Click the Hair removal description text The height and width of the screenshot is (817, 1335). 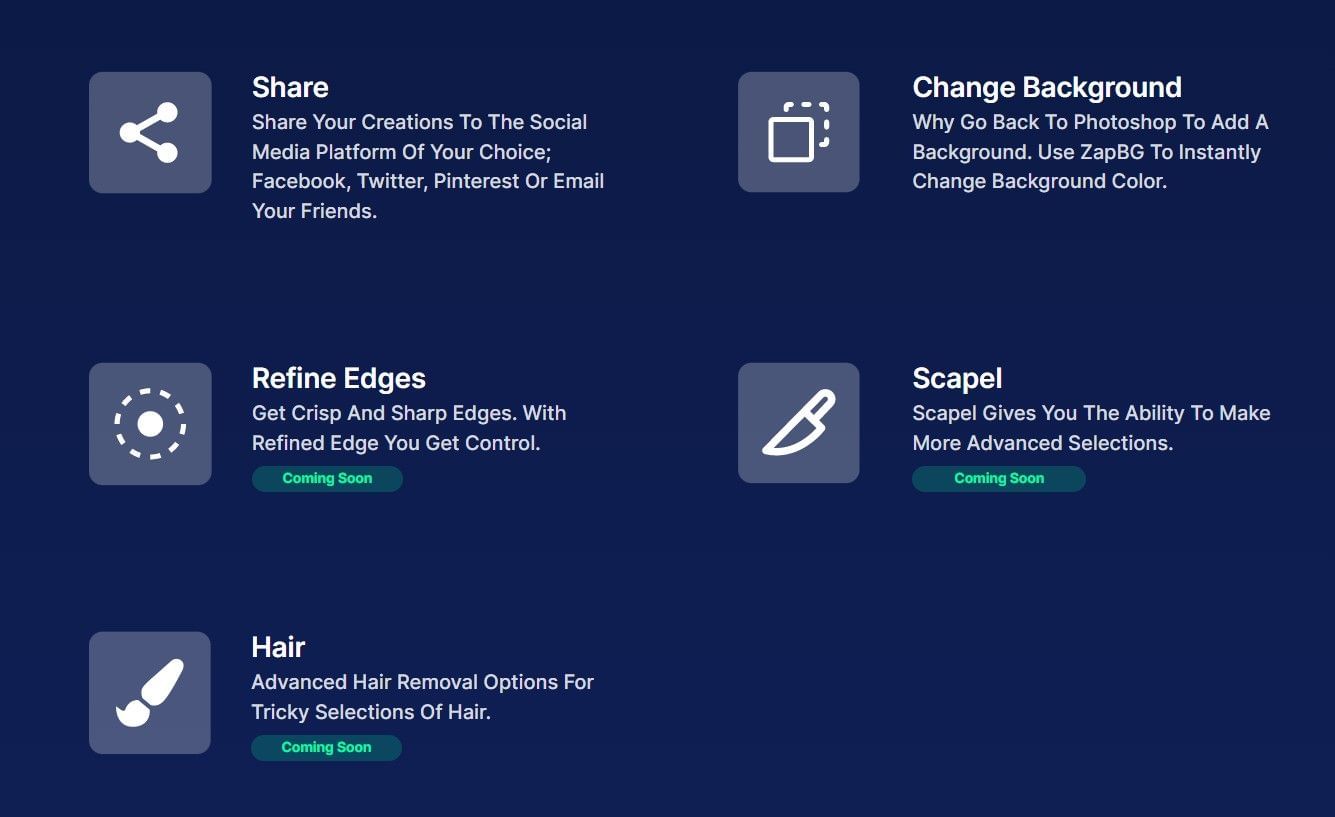422,696
